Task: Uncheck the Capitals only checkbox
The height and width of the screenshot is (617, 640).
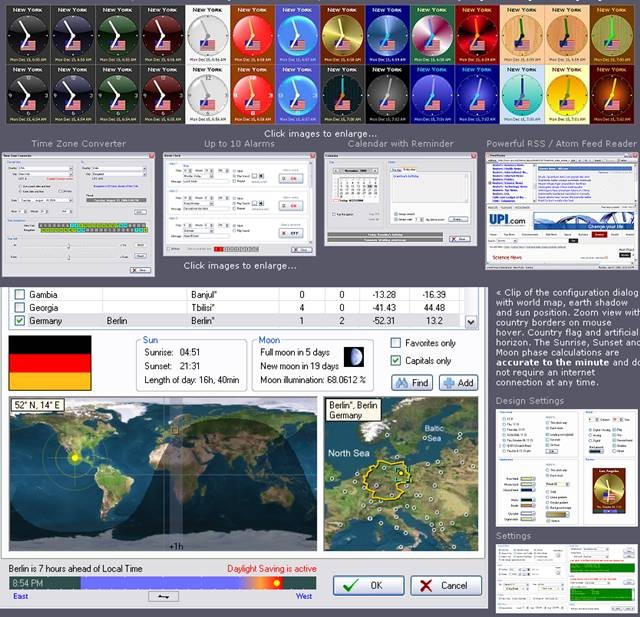Action: click(x=397, y=360)
